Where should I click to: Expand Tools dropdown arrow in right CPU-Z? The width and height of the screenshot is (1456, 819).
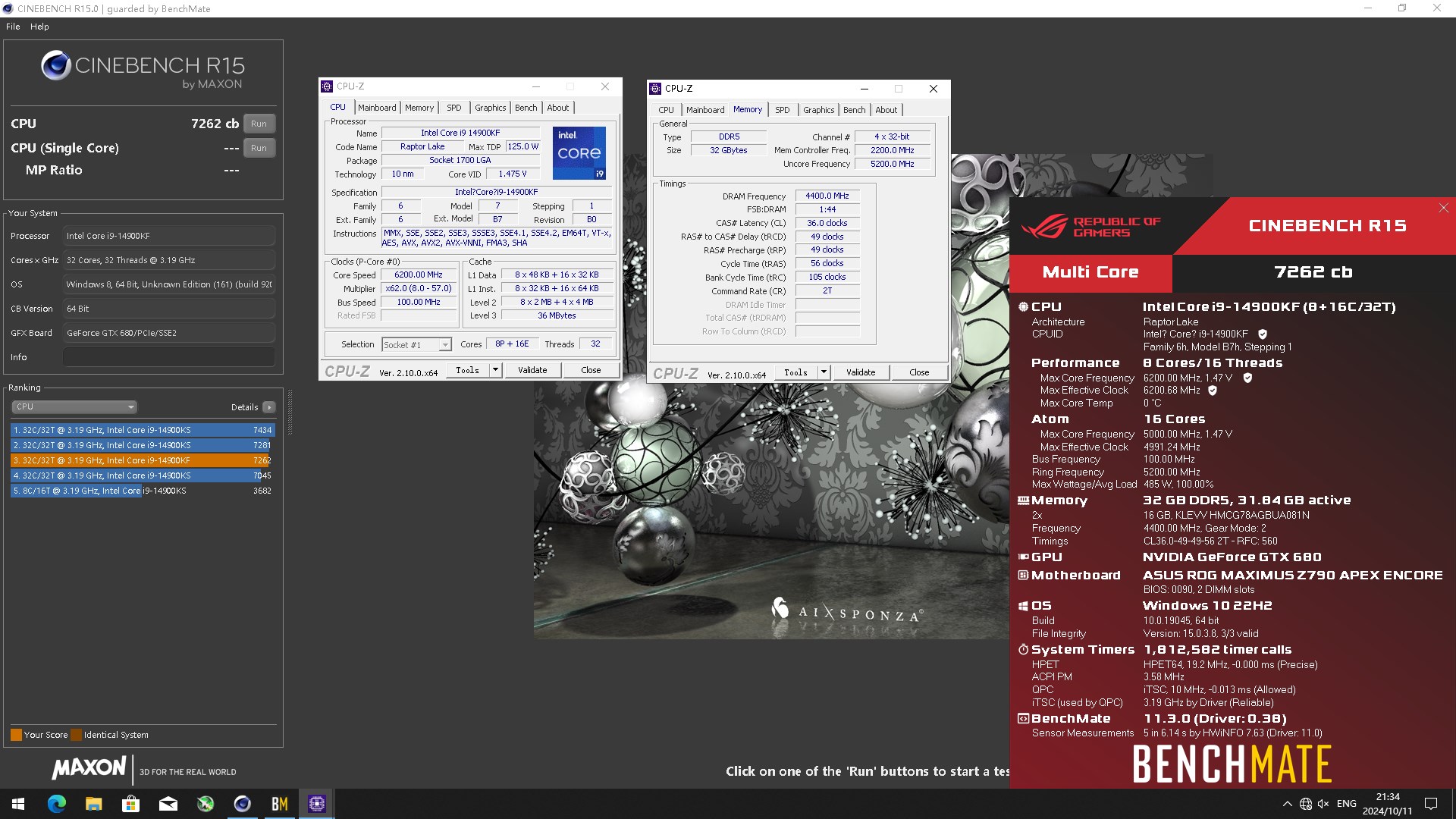[824, 372]
